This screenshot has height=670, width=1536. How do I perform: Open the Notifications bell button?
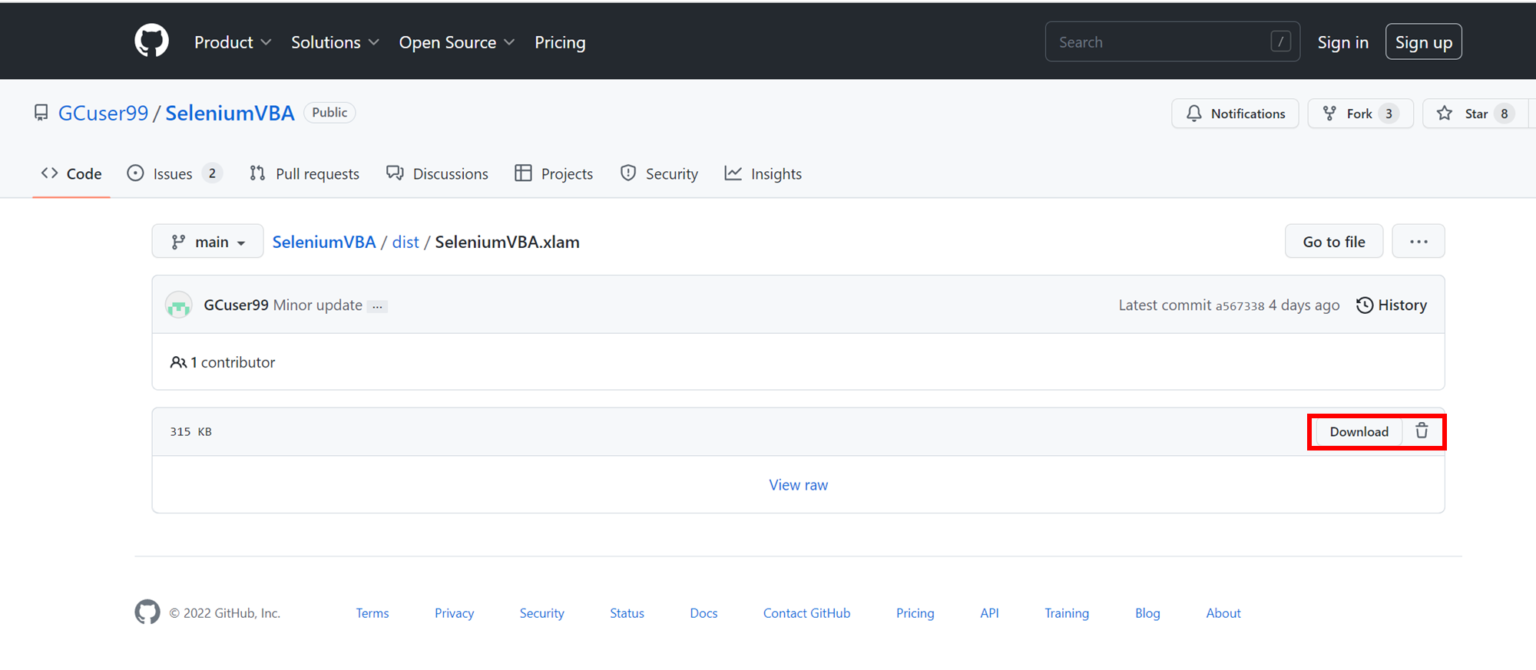click(x=1235, y=114)
